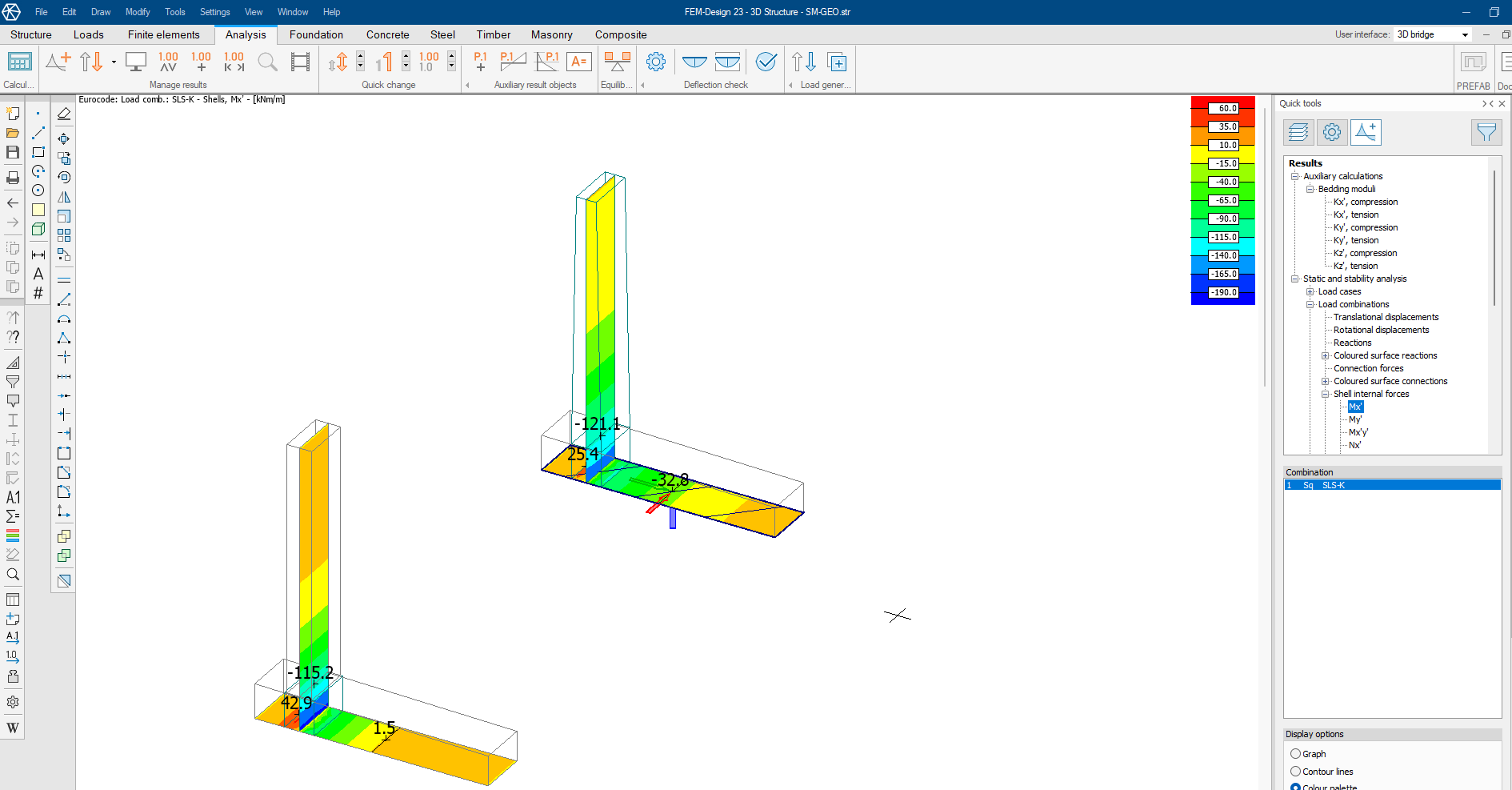This screenshot has width=1512, height=790.
Task: Select the Rotate tool icon
Action: [64, 178]
